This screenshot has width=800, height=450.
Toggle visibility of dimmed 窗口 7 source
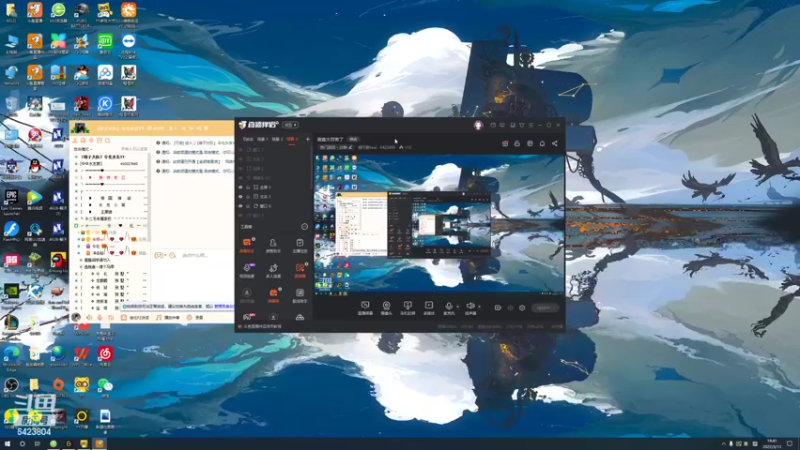click(241, 150)
